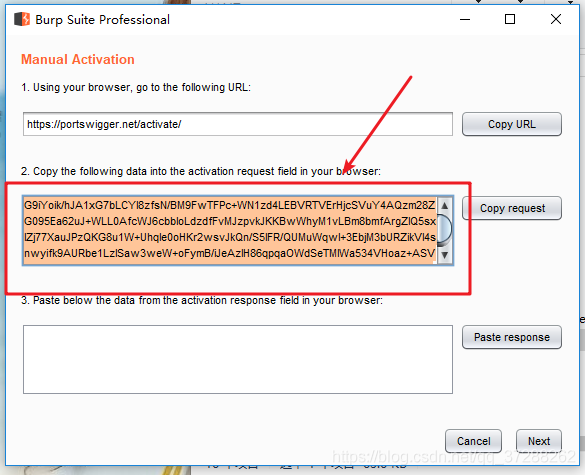The image size is (585, 475).
Task: Minimize the Burp Suite Professional window
Action: tap(465, 19)
